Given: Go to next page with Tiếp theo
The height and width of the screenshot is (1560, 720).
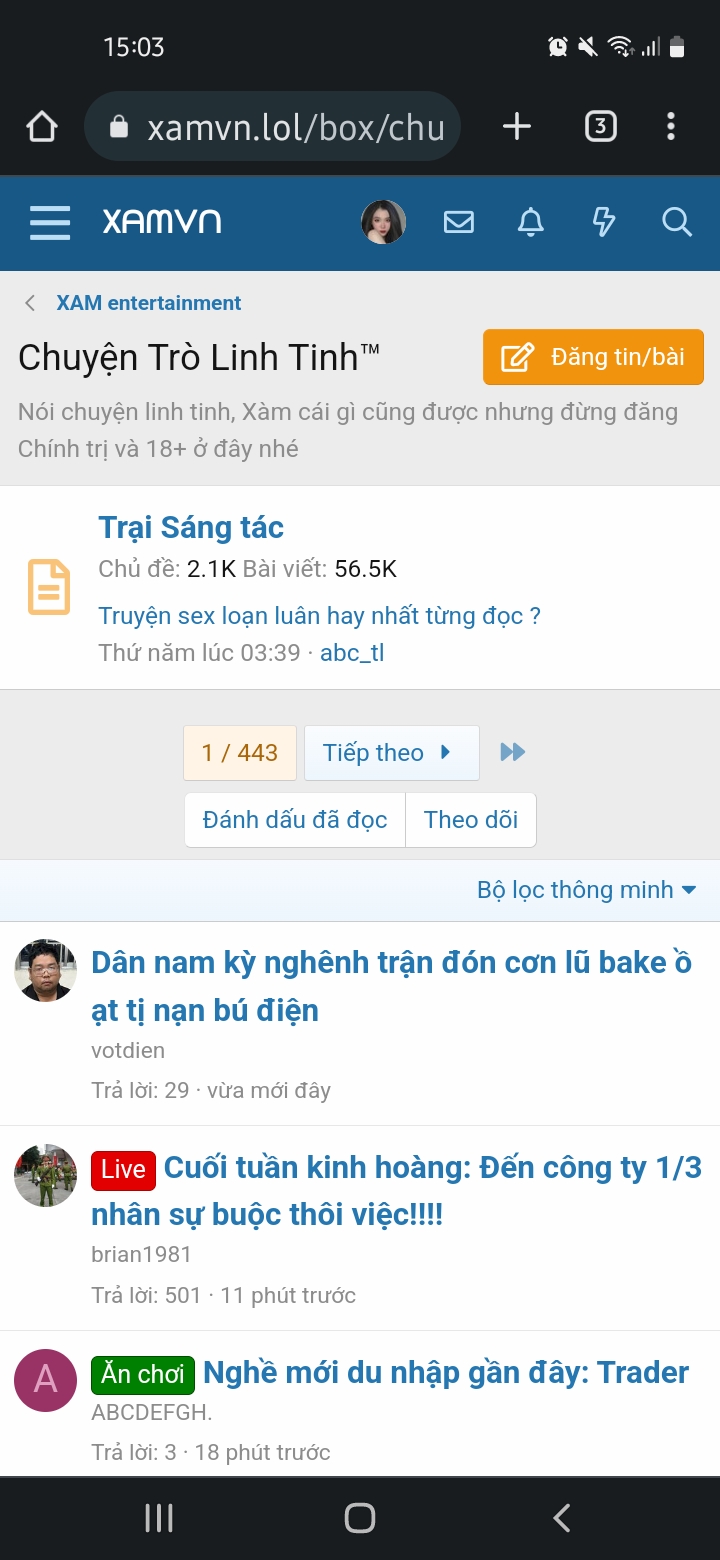Looking at the screenshot, I should point(390,753).
